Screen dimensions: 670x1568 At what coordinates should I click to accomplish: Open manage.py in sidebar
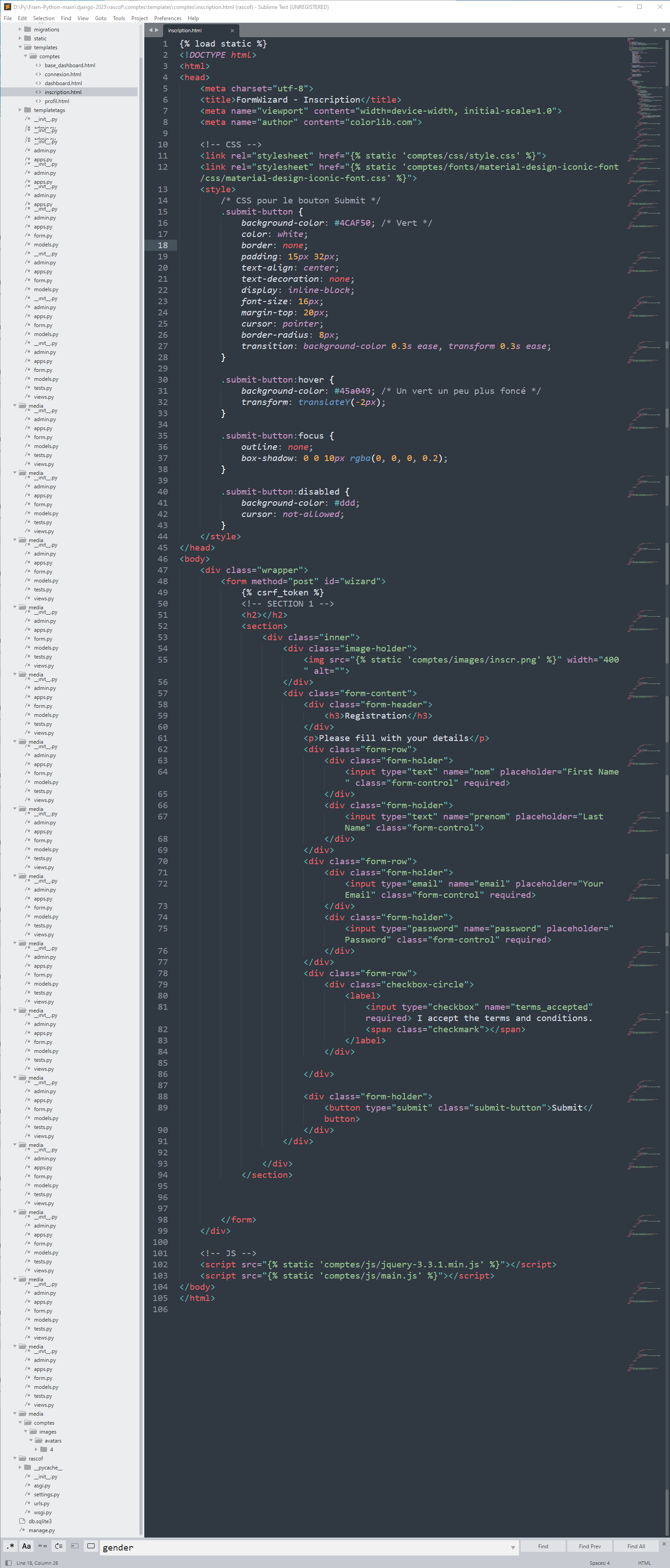[41, 1530]
